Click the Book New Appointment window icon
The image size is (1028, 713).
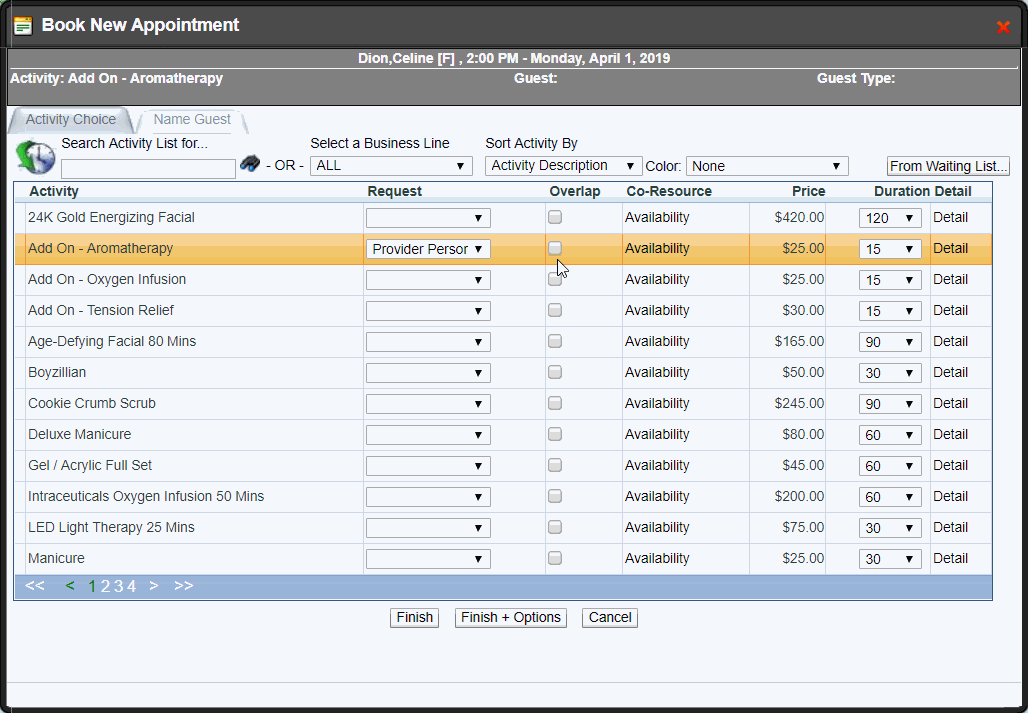[x=23, y=26]
